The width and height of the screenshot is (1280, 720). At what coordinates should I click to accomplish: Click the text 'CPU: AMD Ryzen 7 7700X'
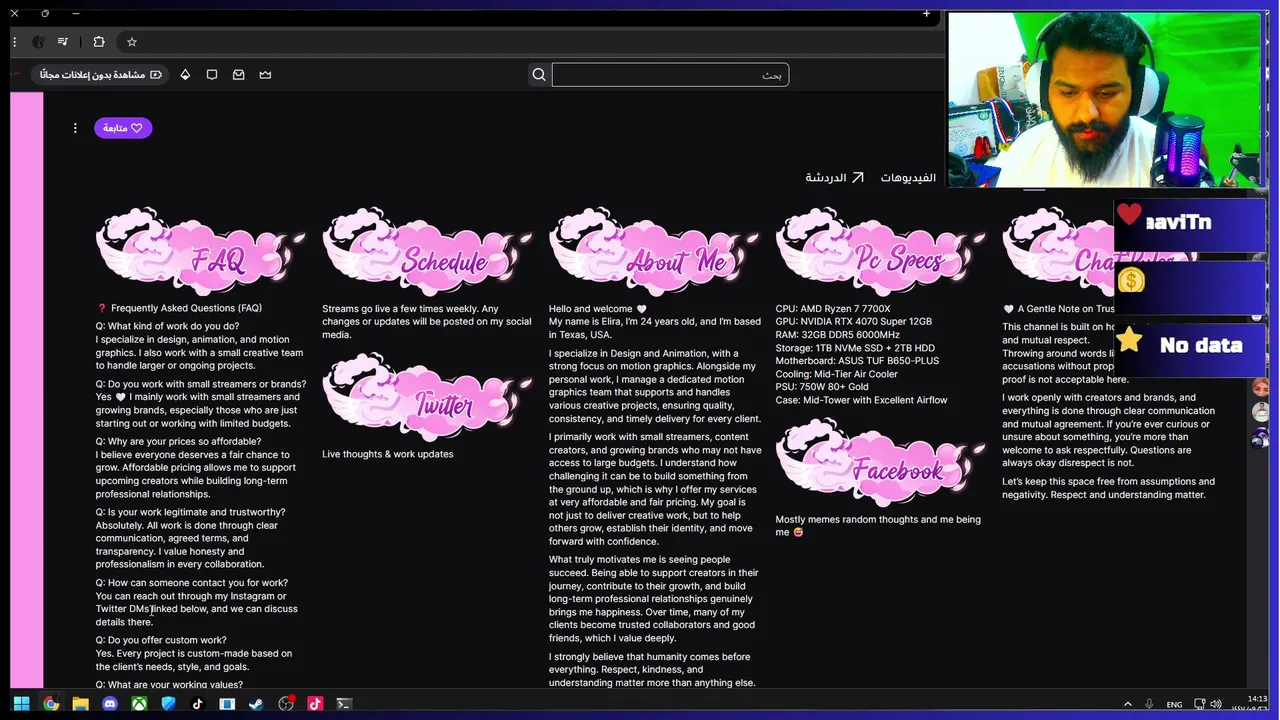point(833,308)
